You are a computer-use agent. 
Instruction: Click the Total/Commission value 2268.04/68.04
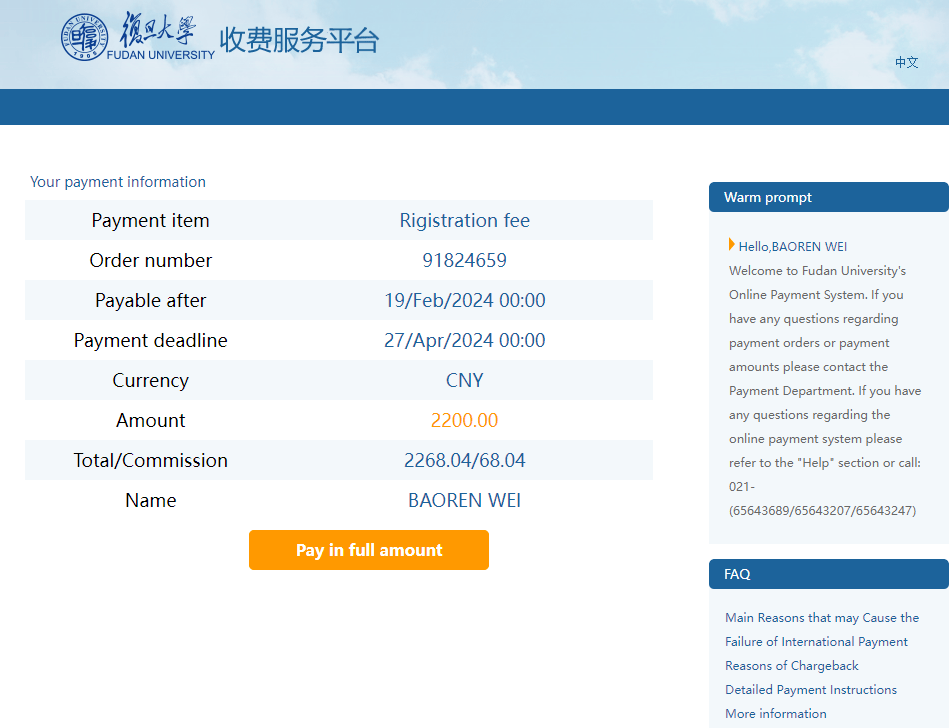point(464,460)
